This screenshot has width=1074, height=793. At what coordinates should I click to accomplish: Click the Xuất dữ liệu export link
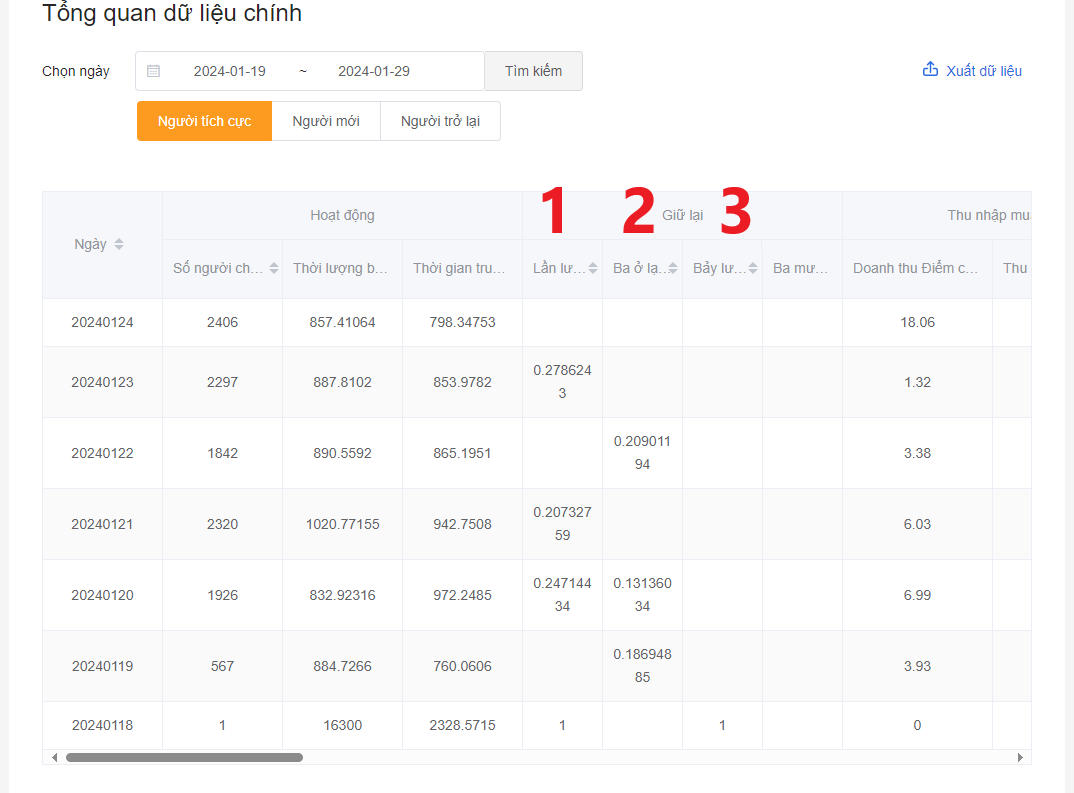(x=983, y=71)
